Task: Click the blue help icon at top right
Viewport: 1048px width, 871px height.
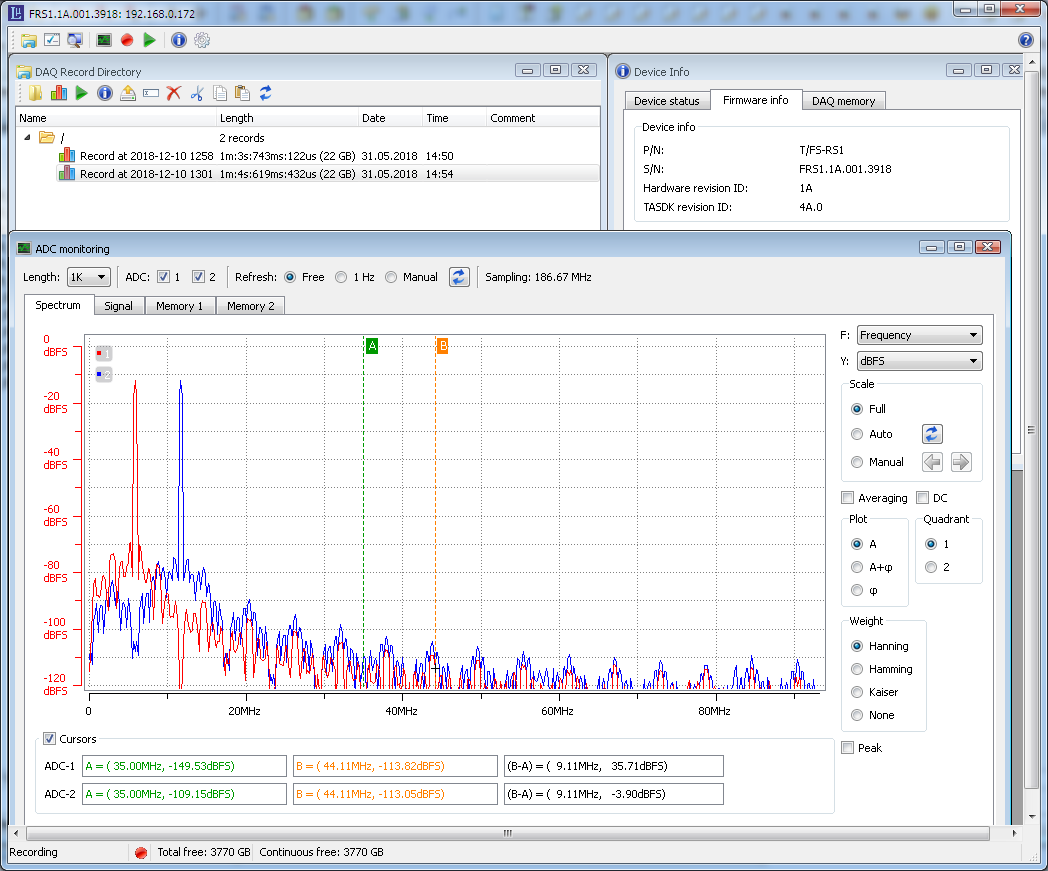Action: tap(1025, 40)
